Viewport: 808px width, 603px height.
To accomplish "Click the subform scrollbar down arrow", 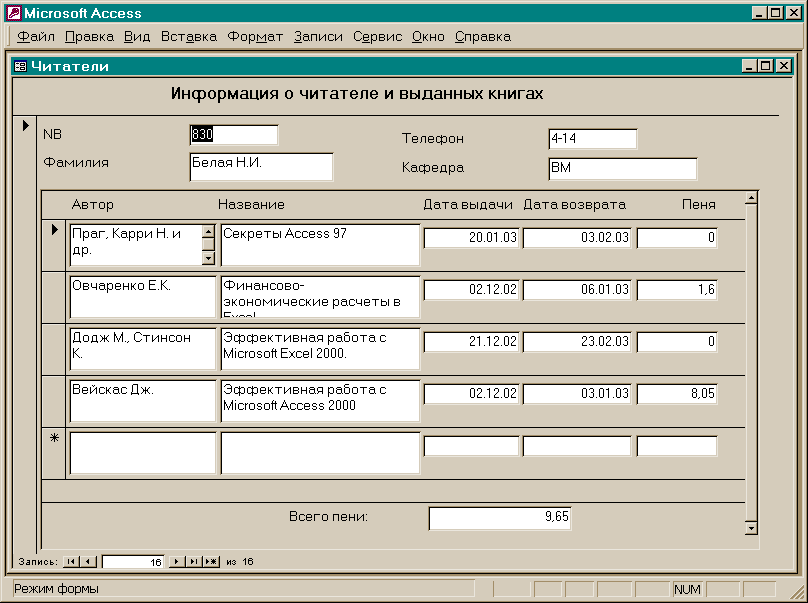I will tap(751, 528).
